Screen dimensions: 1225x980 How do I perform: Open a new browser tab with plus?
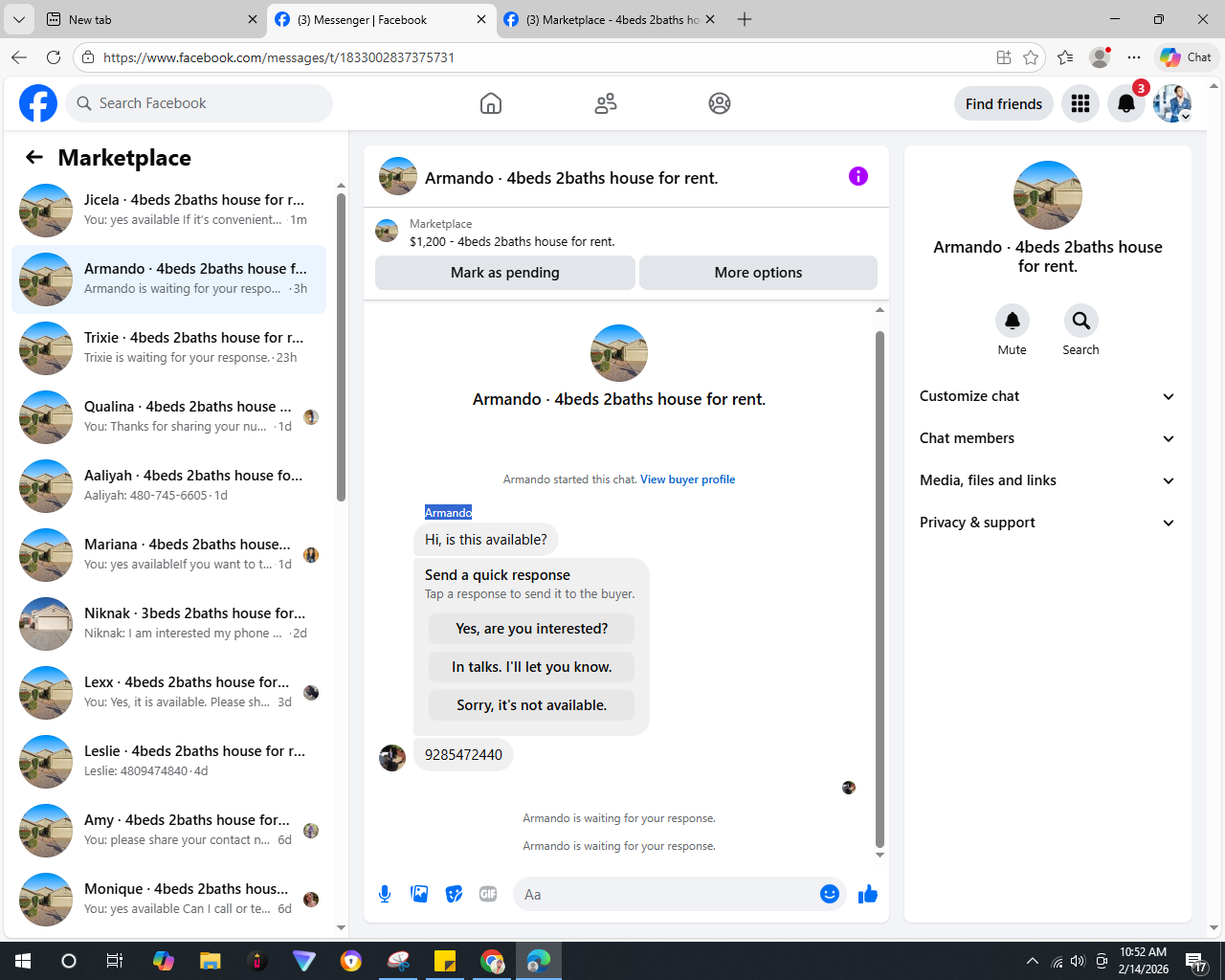click(x=745, y=19)
